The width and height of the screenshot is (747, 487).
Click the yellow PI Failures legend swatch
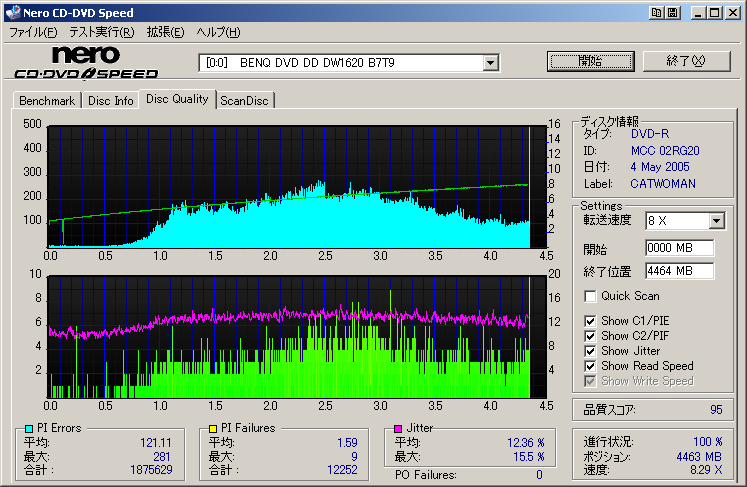tap(213, 428)
